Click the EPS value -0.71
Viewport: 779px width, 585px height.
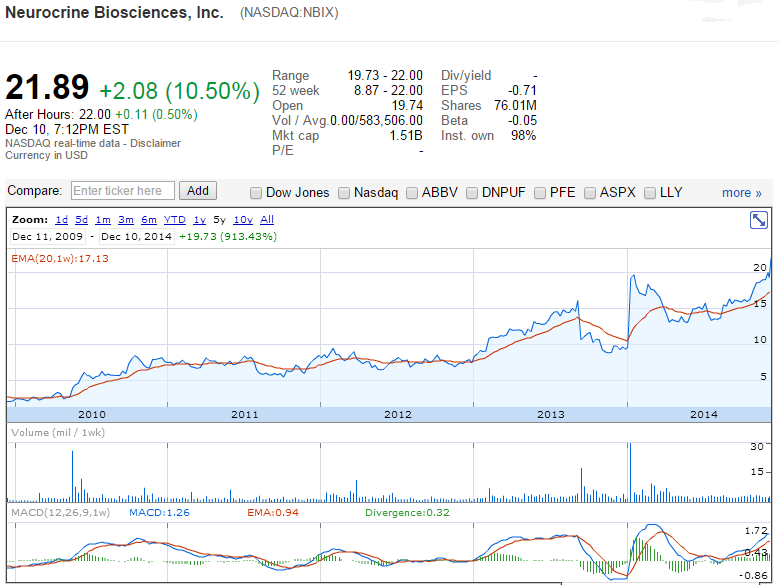[522, 90]
